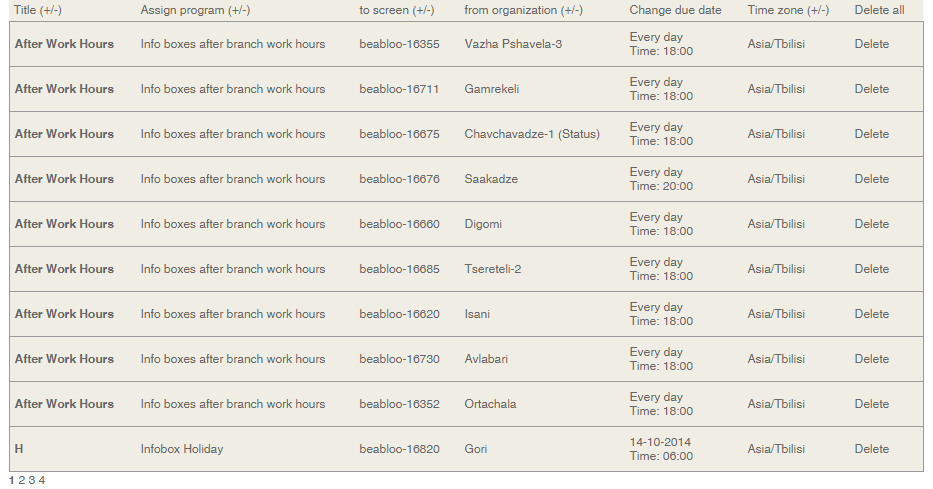Open screen beabloo-16355 entry
933x489 pixels.
pos(399,44)
